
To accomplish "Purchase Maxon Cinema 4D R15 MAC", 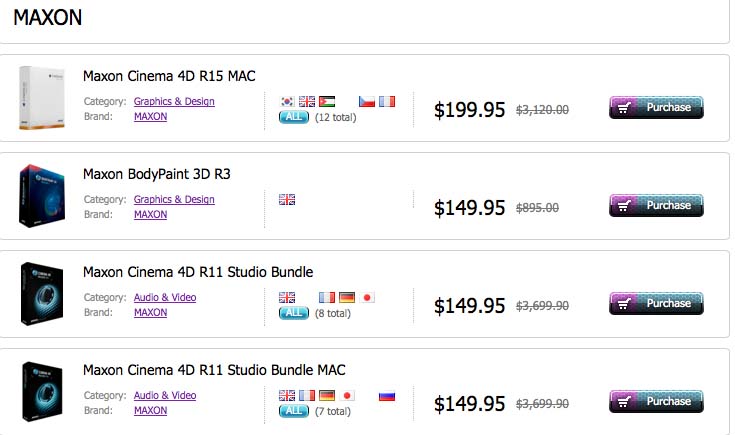I will coord(656,107).
